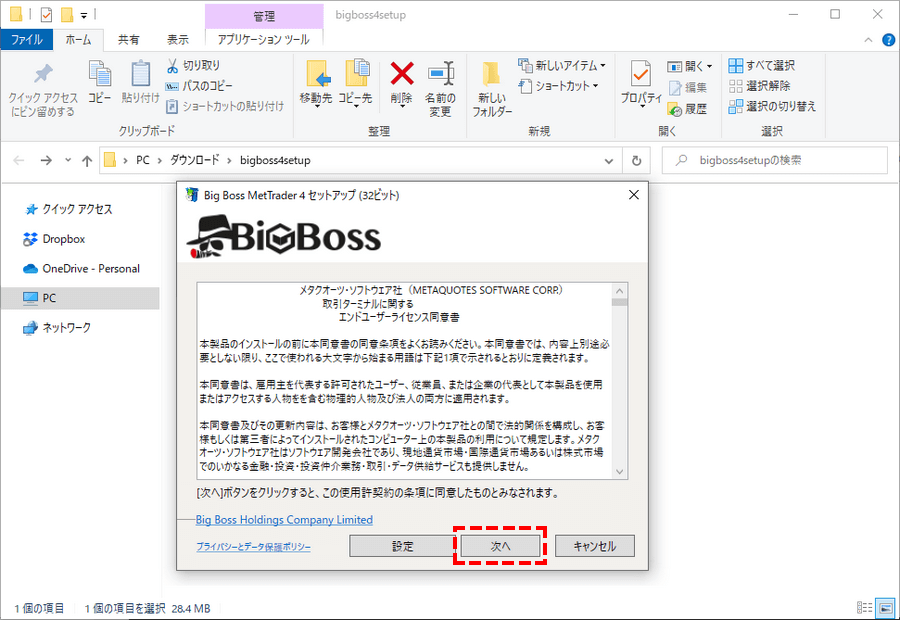The height and width of the screenshot is (620, 900).
Task: Select Quick Access in navigation pane
Action: [68, 210]
